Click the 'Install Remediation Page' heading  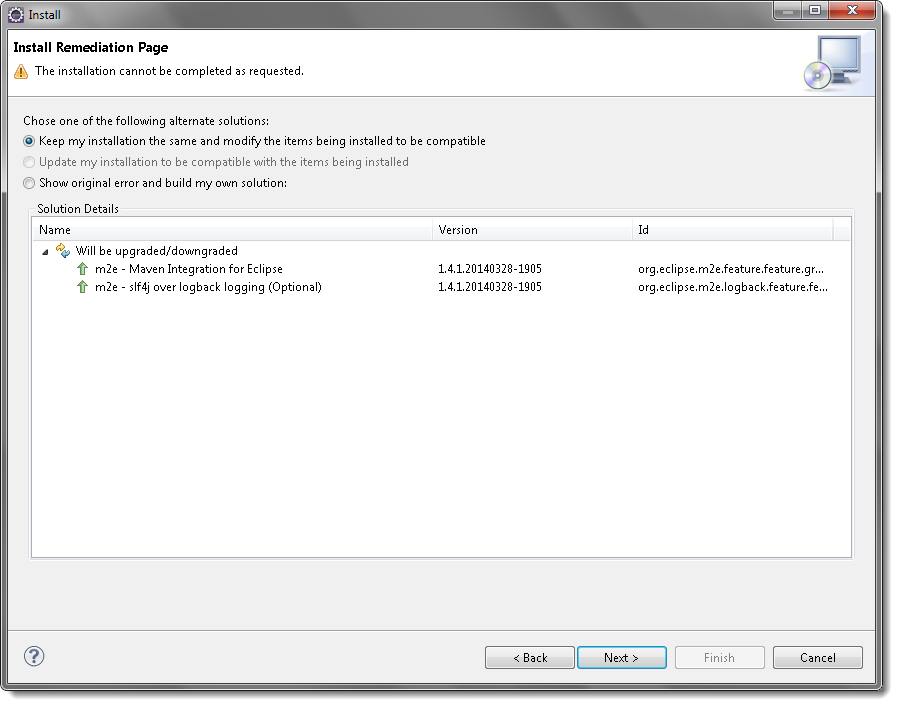click(x=90, y=47)
